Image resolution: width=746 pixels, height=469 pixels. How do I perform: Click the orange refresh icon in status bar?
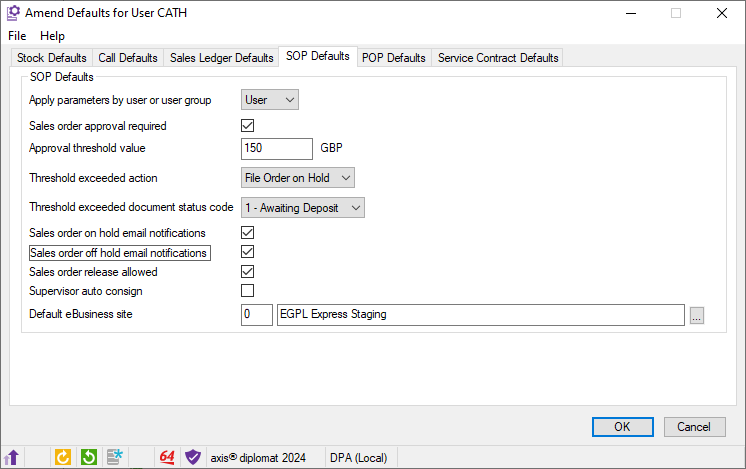click(62, 457)
